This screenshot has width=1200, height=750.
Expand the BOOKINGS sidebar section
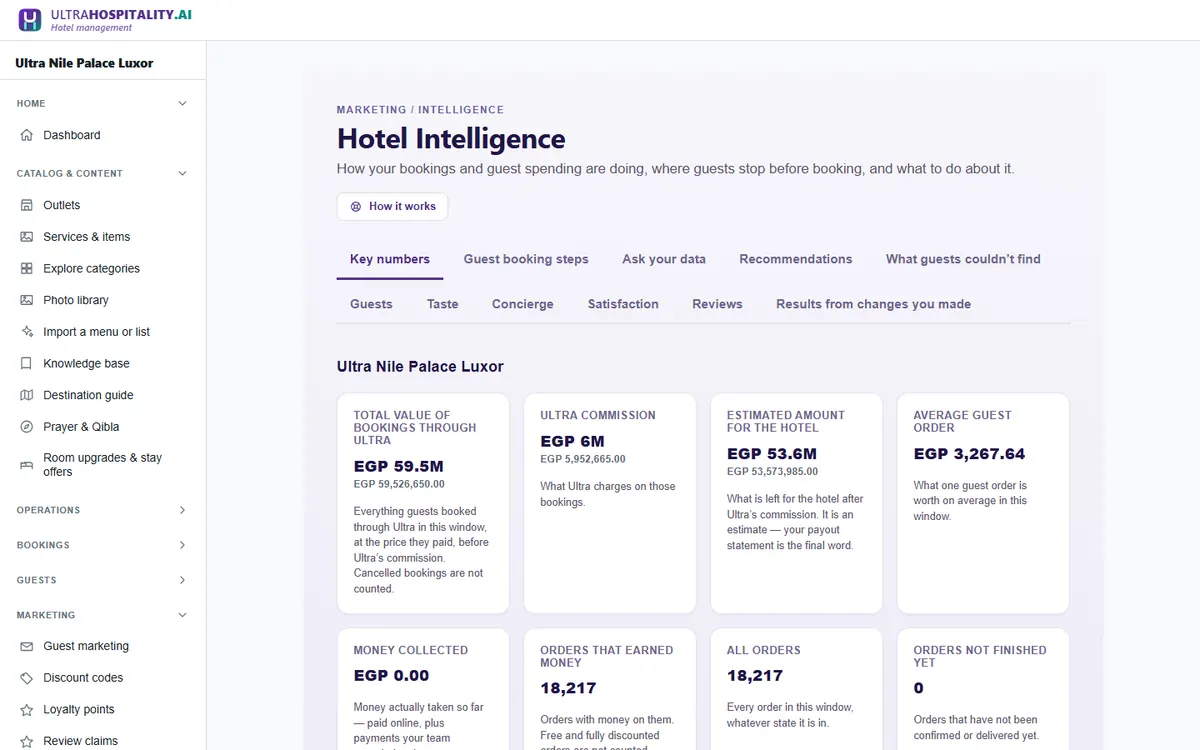pyautogui.click(x=182, y=545)
